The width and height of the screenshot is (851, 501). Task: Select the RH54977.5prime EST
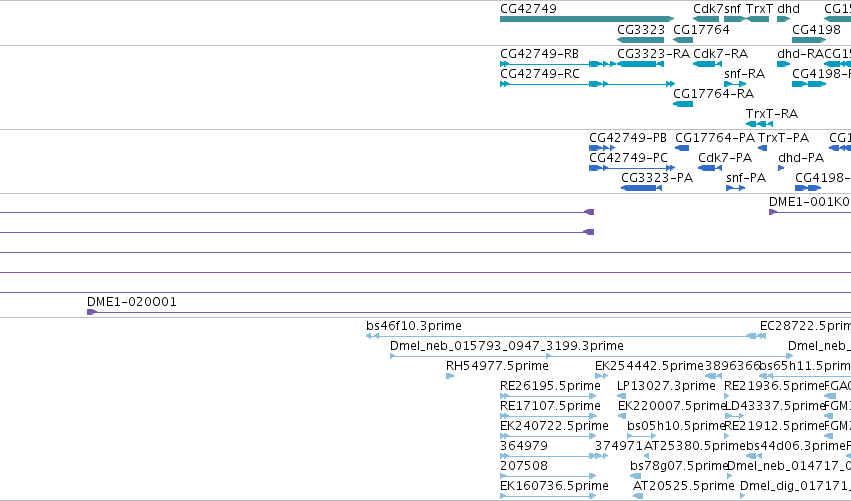tap(450, 376)
